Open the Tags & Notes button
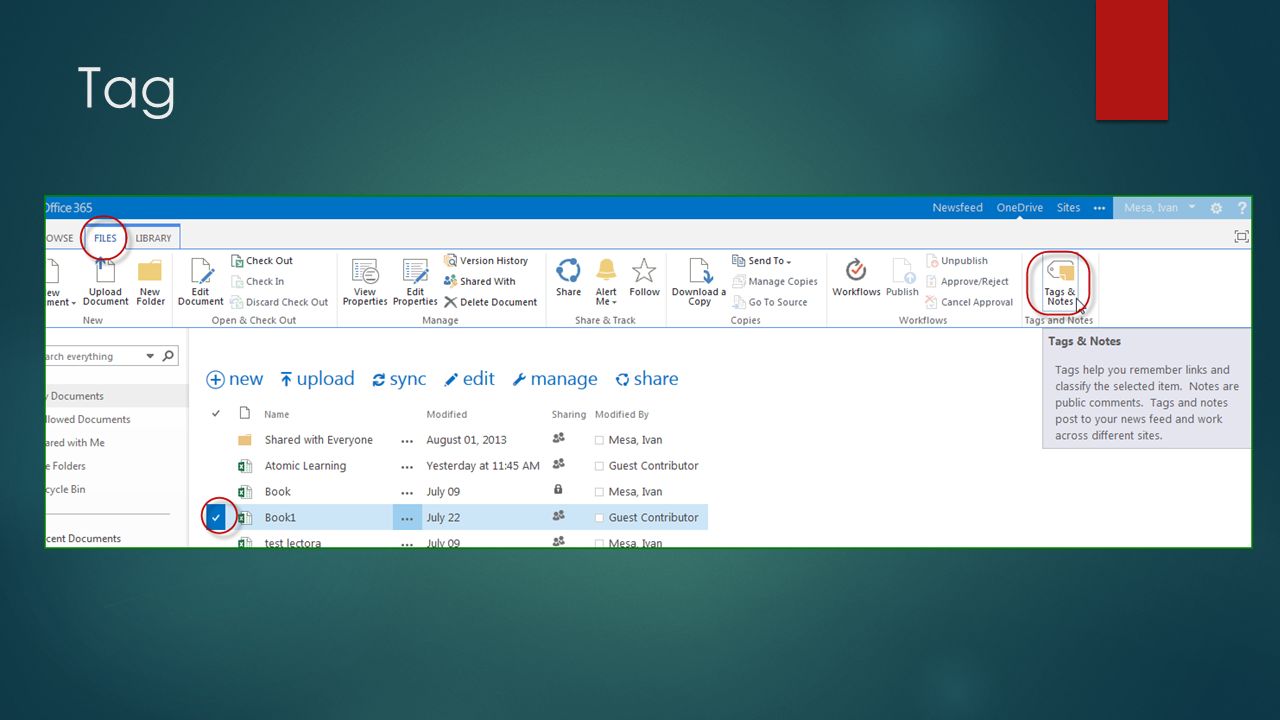This screenshot has width=1280, height=720. point(1059,283)
